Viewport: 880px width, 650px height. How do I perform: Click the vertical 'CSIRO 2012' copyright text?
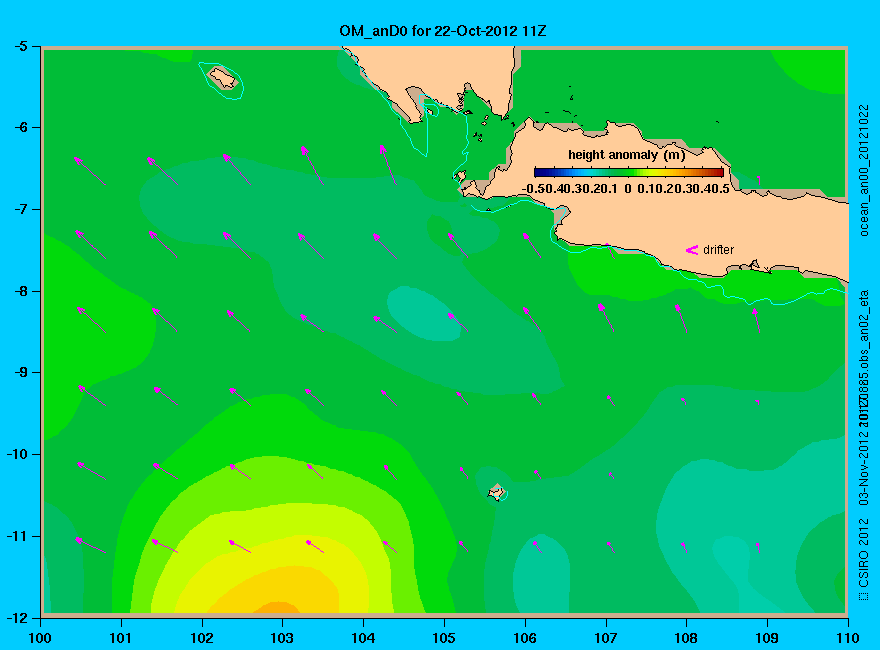pyautogui.click(x=864, y=560)
